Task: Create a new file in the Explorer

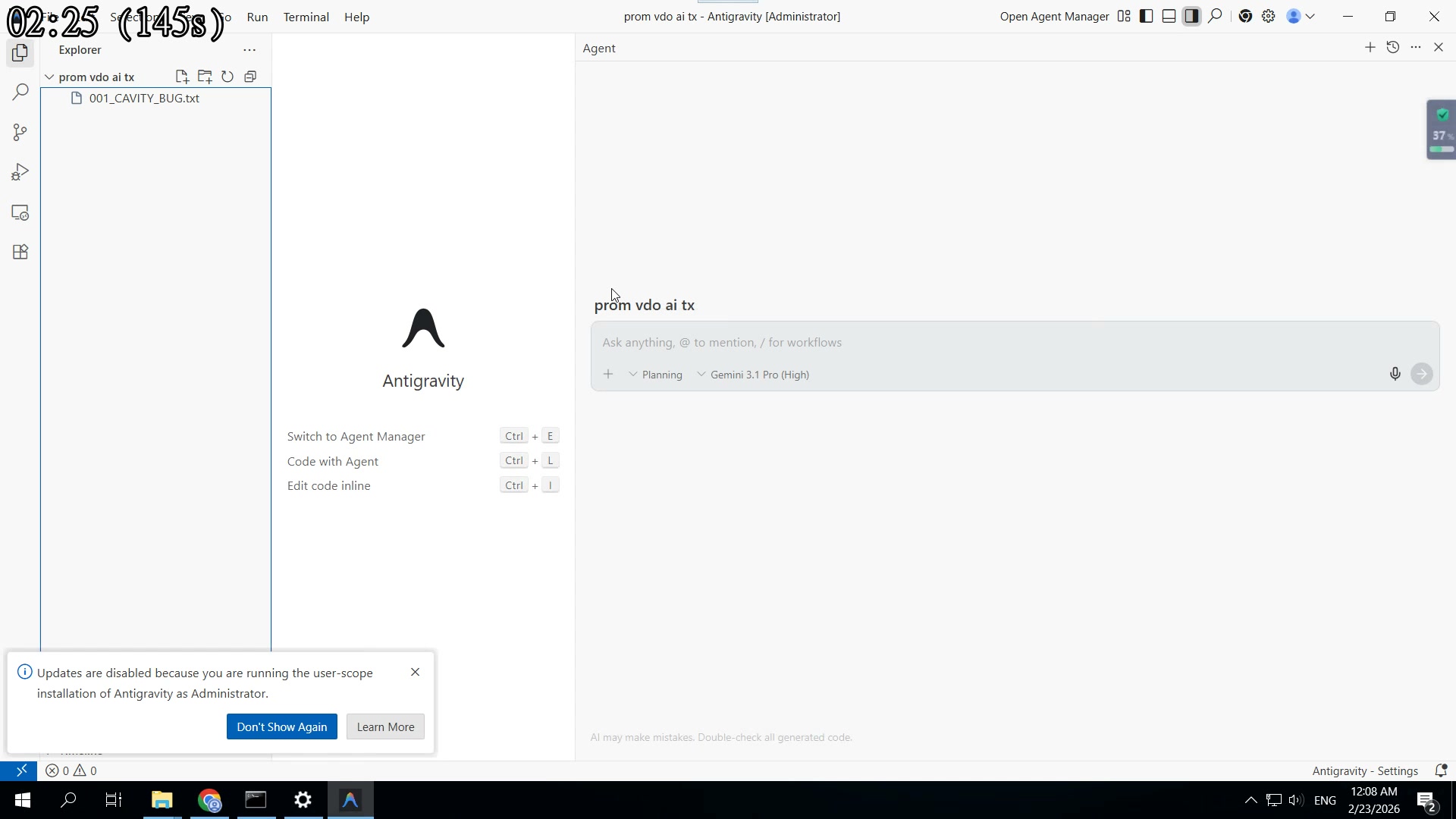Action: [x=182, y=77]
